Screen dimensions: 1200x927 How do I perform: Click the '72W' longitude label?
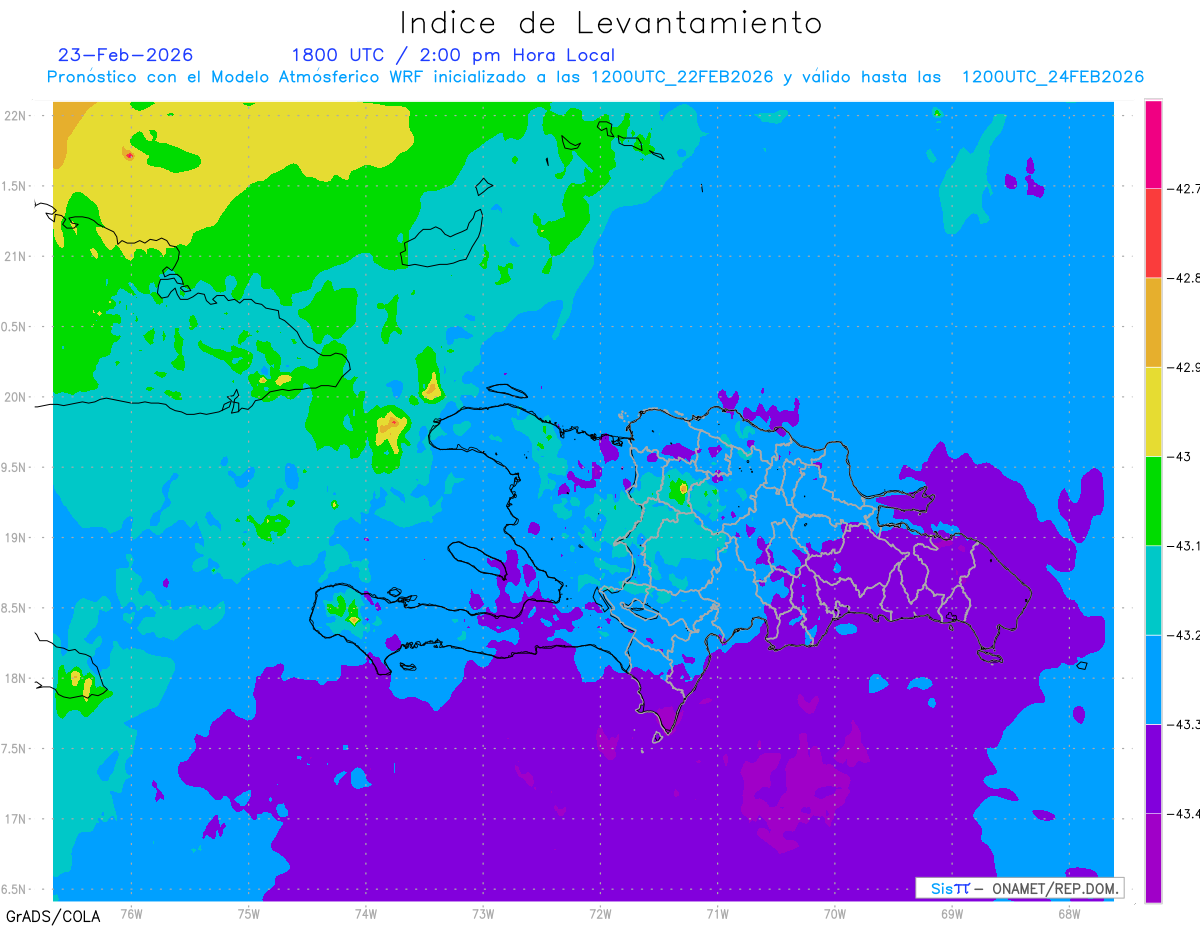click(600, 913)
